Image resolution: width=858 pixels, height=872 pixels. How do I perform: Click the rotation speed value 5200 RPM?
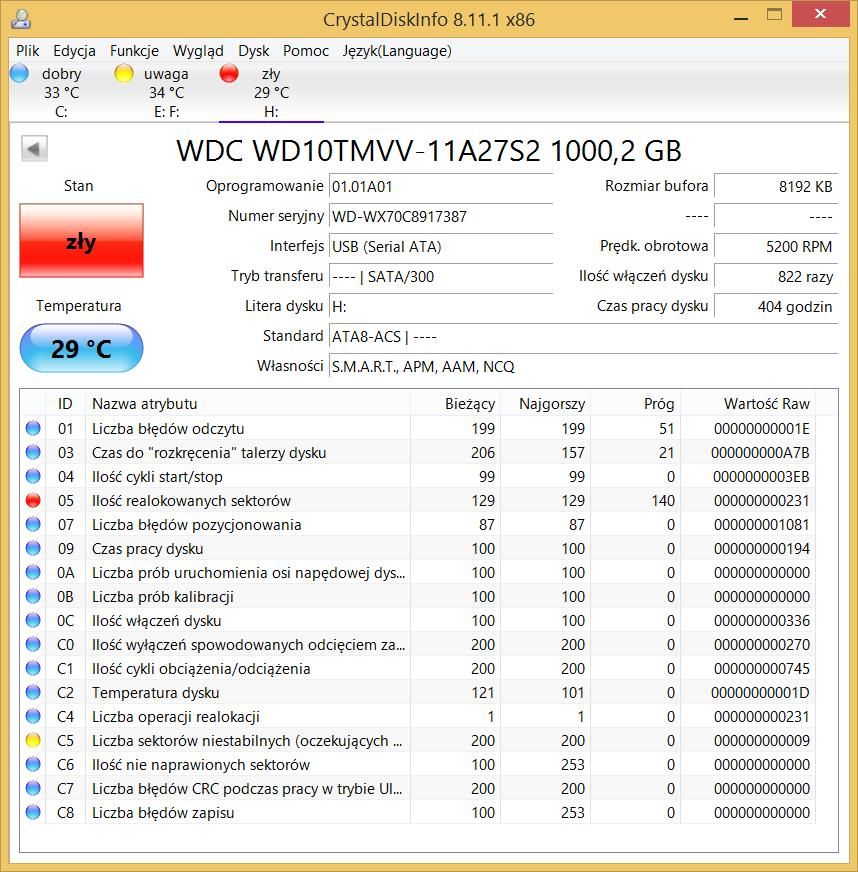776,246
